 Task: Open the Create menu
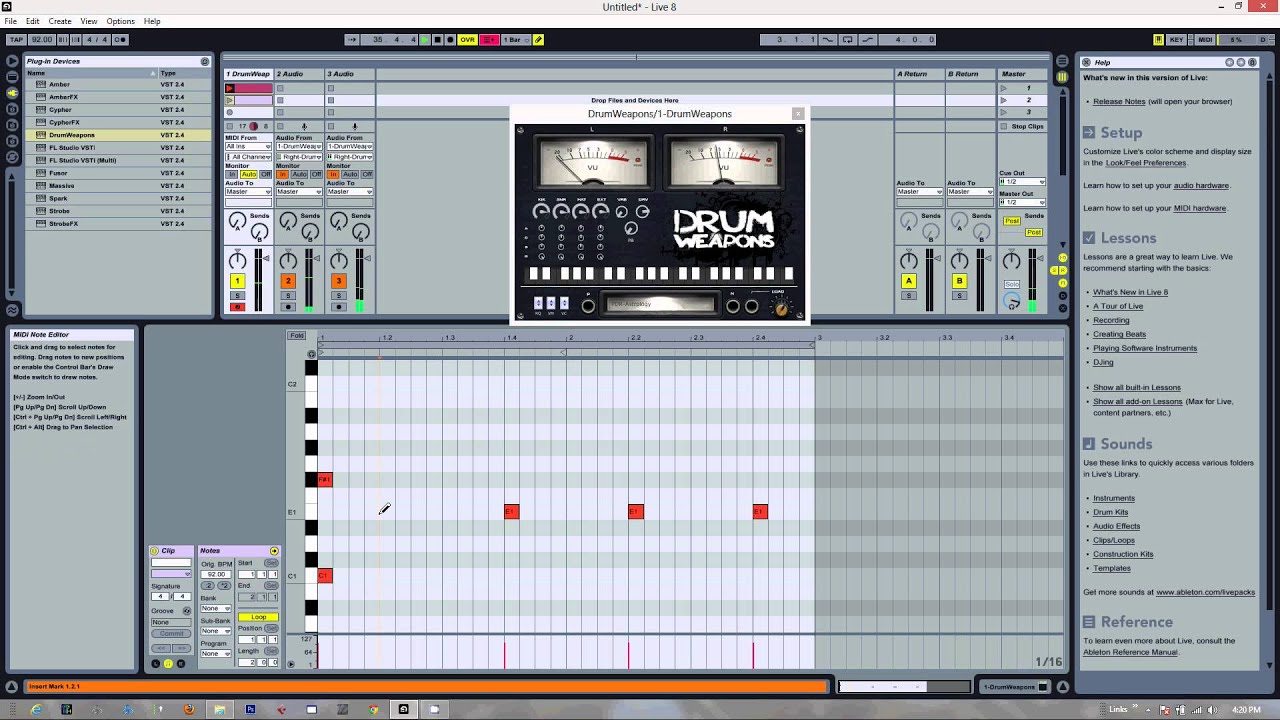[x=60, y=21]
